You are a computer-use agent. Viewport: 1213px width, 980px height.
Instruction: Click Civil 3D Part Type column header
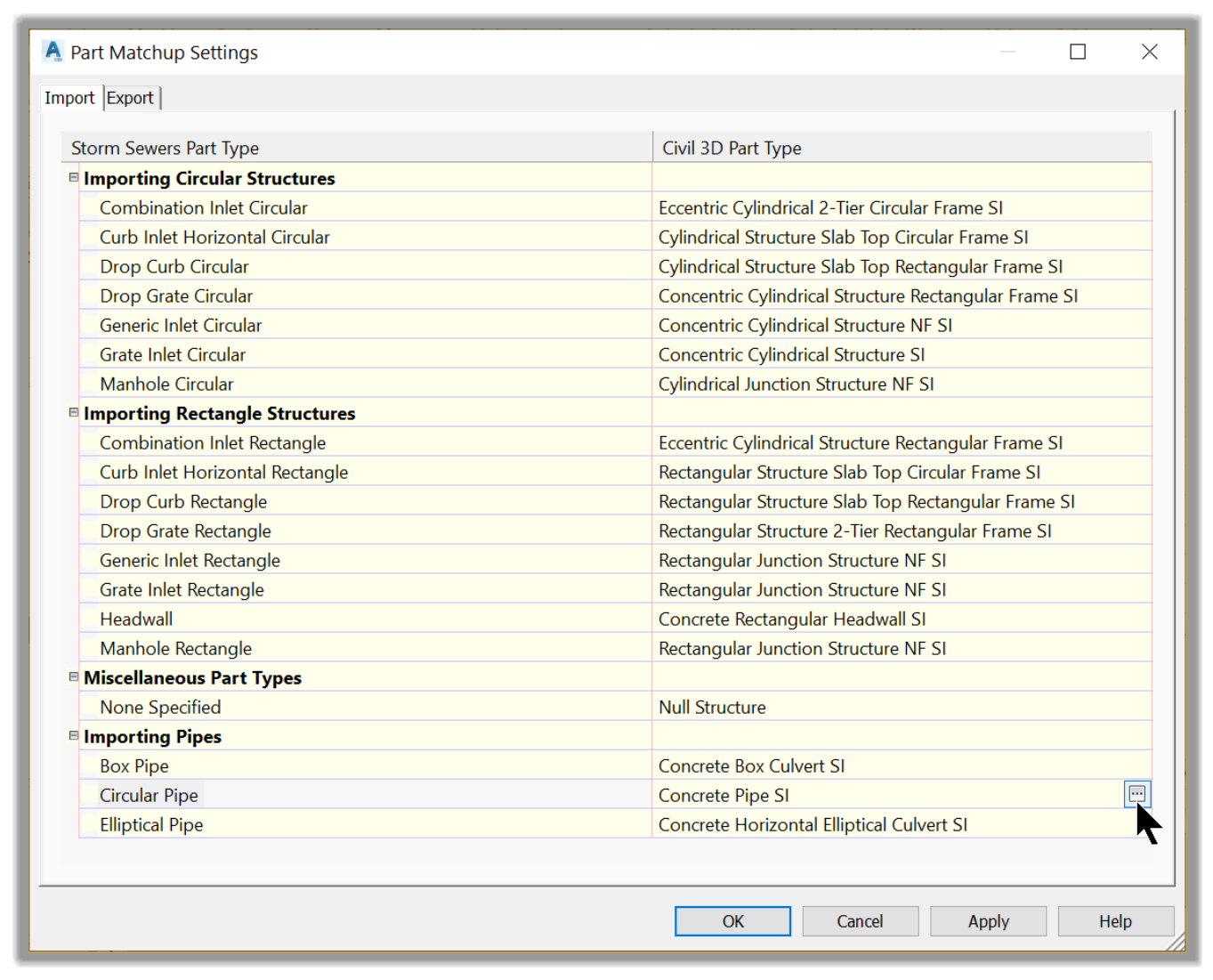902,148
